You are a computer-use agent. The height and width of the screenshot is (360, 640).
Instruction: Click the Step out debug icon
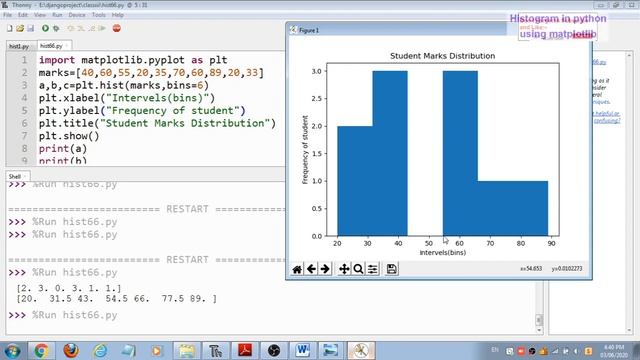pyautogui.click(x=92, y=28)
